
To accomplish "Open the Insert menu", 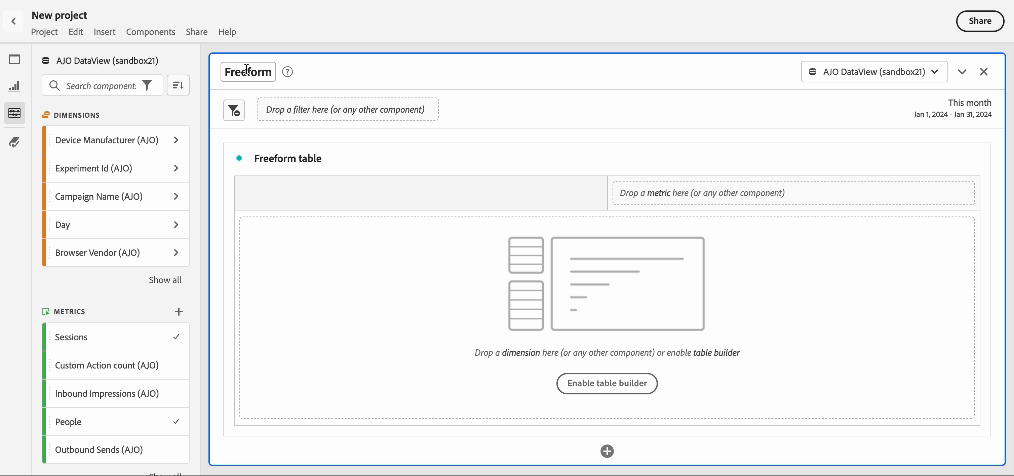I will (105, 32).
